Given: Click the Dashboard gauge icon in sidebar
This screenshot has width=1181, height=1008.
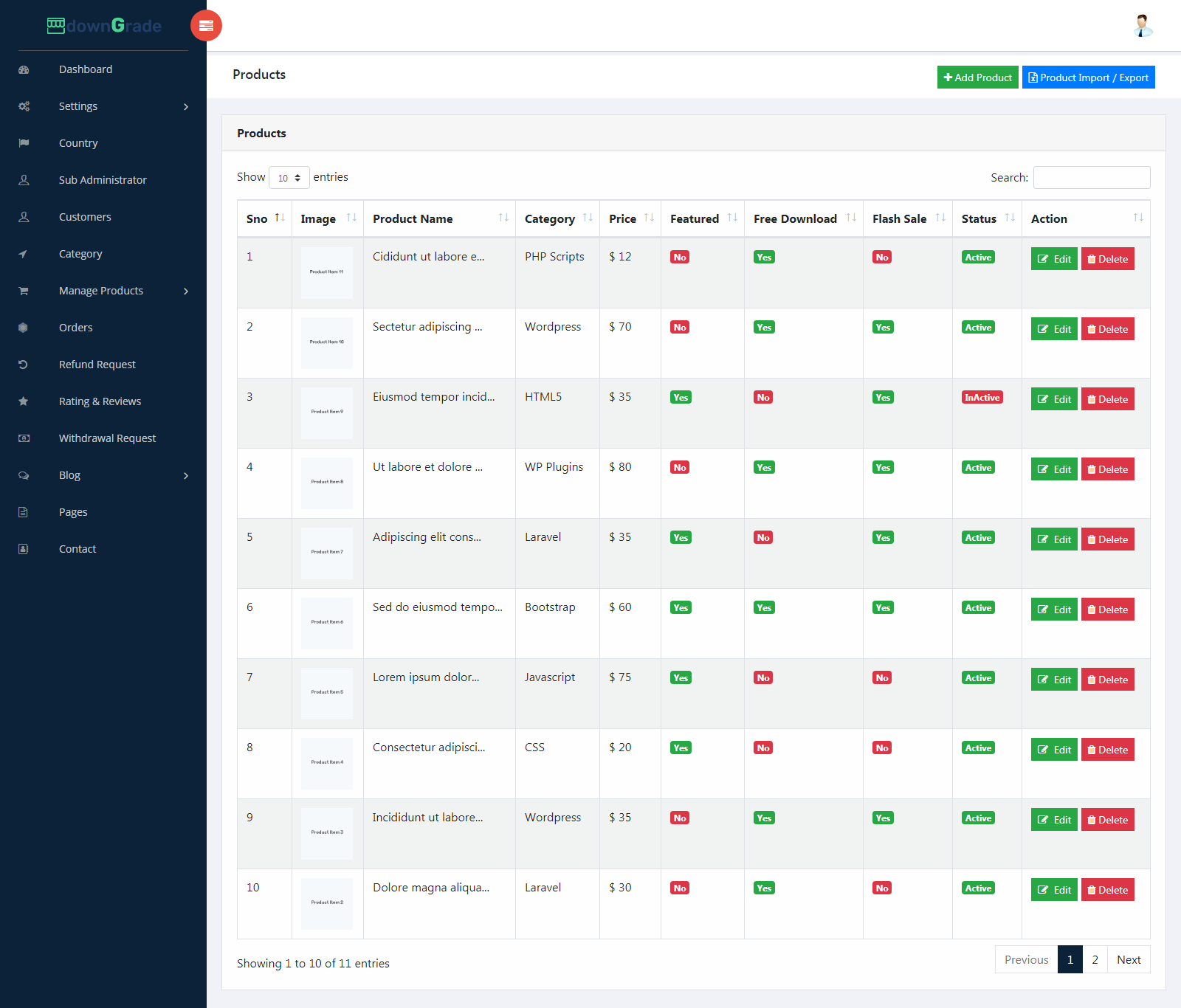Looking at the screenshot, I should (x=24, y=69).
